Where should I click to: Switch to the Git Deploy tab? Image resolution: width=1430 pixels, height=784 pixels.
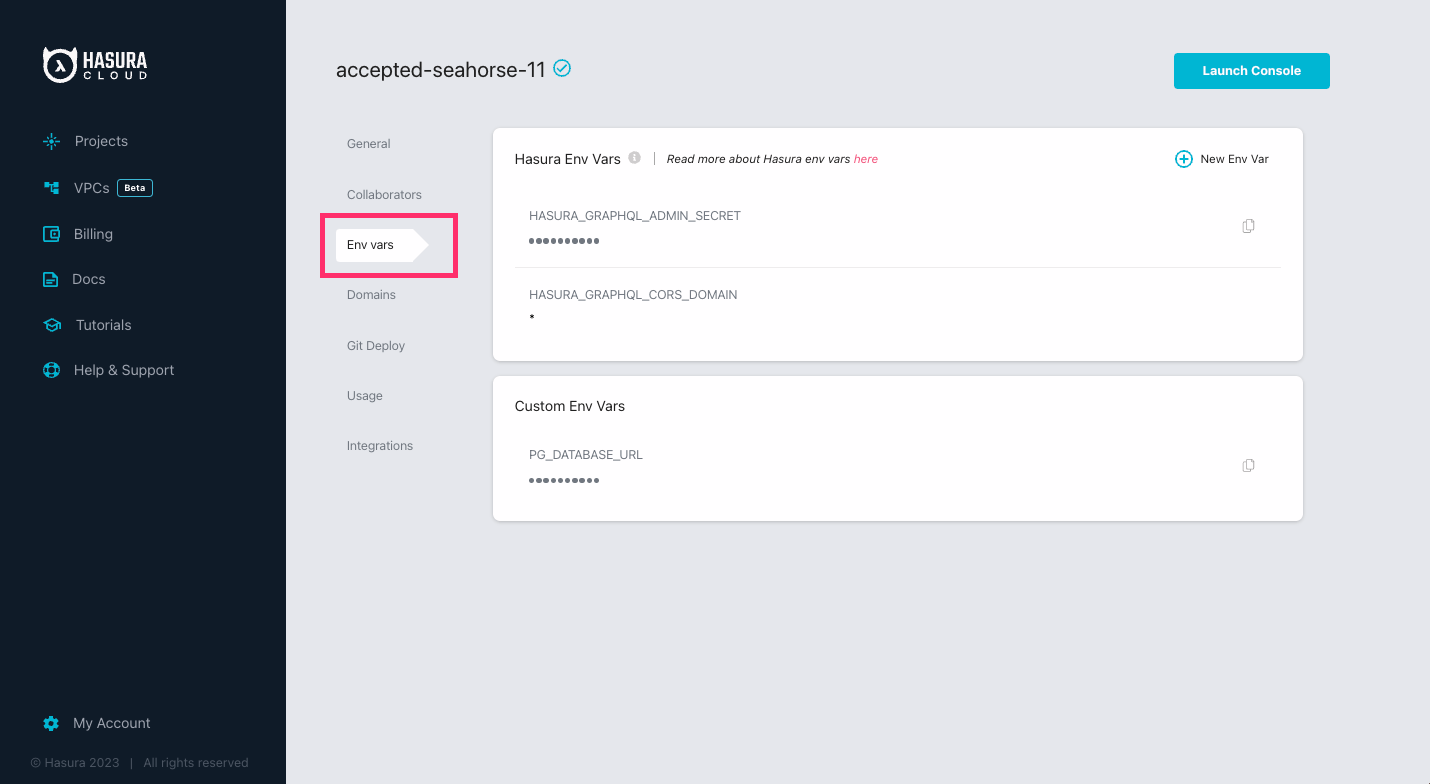coord(376,345)
